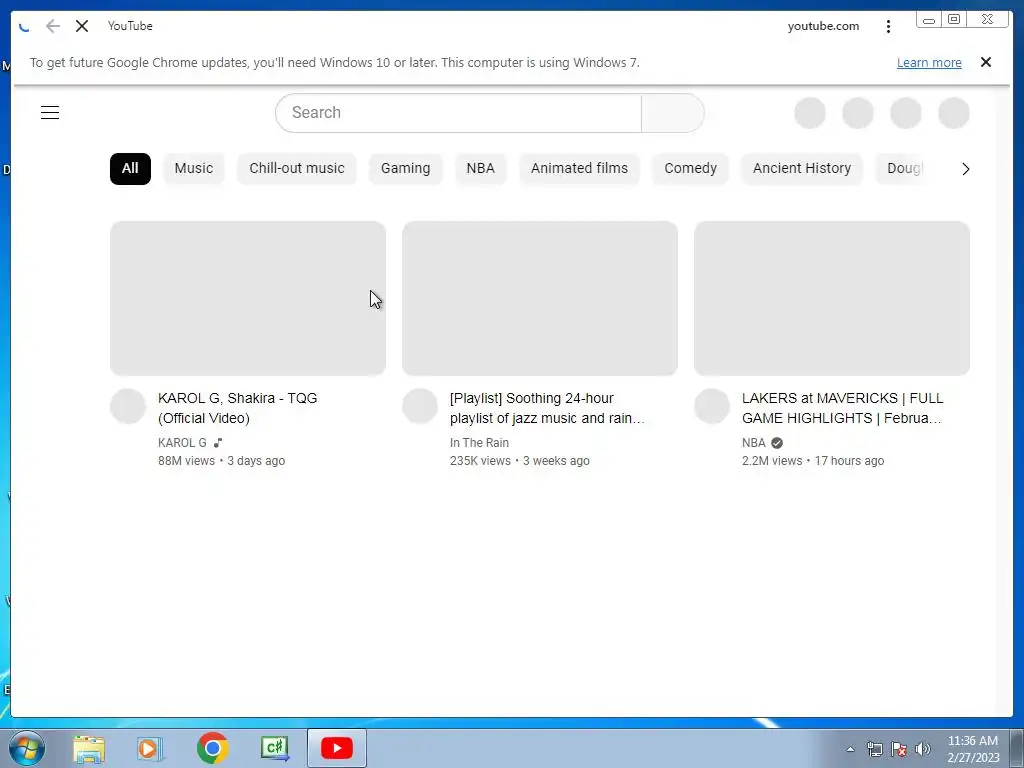Go back using the back arrow

[x=53, y=26]
